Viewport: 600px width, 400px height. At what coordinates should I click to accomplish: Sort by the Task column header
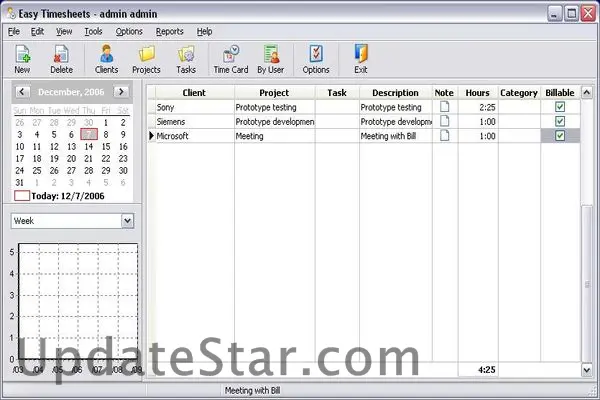point(337,93)
